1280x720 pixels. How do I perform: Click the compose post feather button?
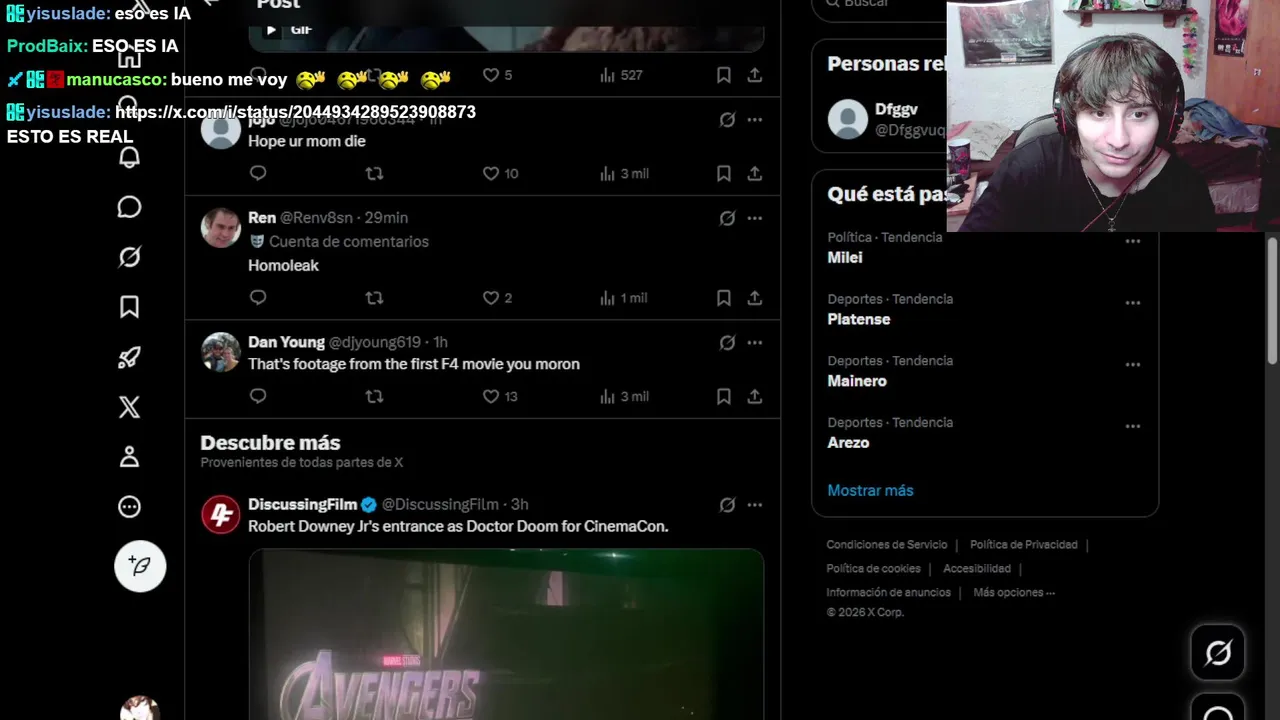[x=140, y=566]
